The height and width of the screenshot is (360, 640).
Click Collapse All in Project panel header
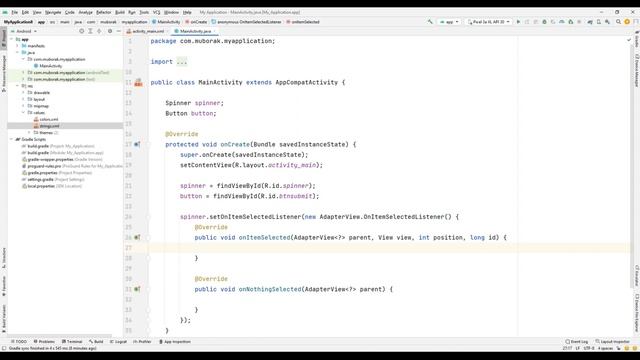pos(99,31)
